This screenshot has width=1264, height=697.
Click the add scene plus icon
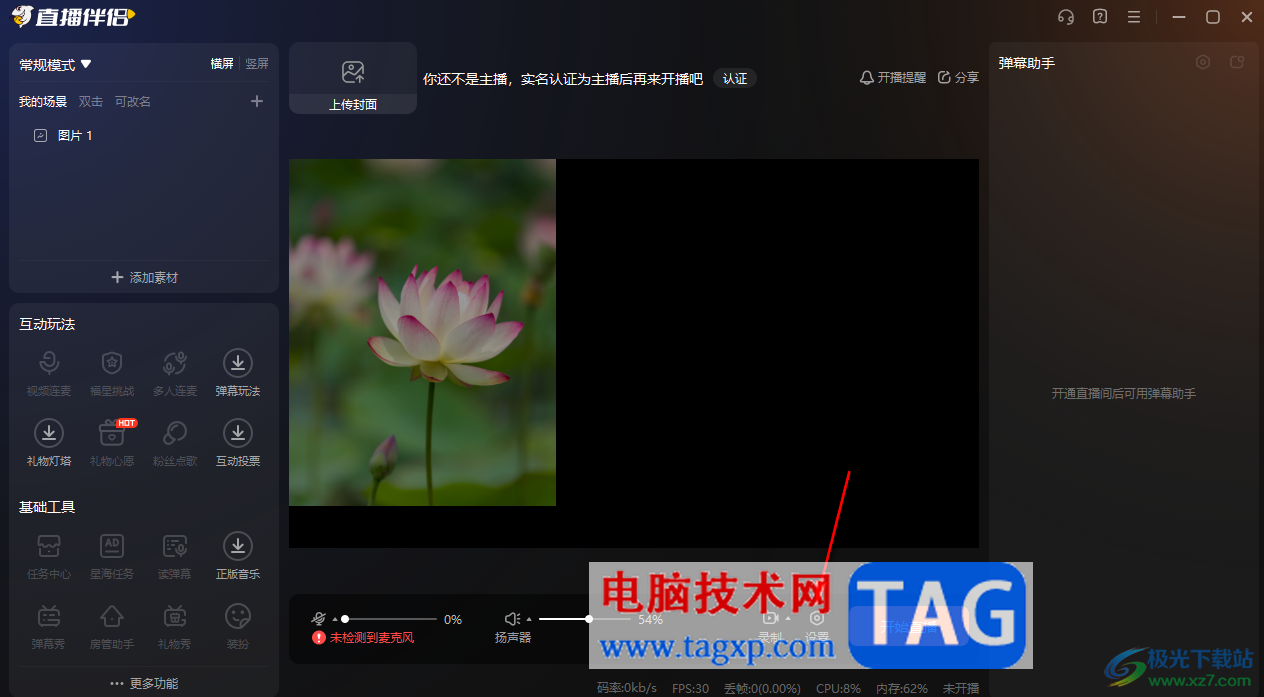point(257,101)
